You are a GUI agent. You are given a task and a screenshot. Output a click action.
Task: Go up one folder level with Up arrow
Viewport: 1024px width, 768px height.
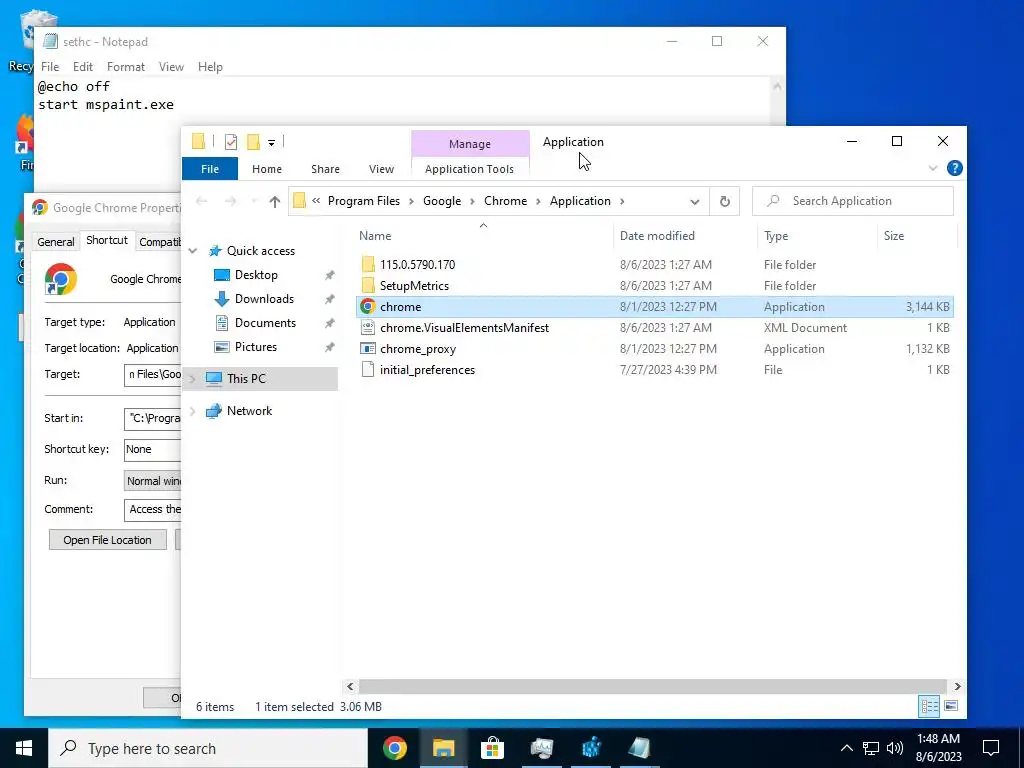[274, 201]
